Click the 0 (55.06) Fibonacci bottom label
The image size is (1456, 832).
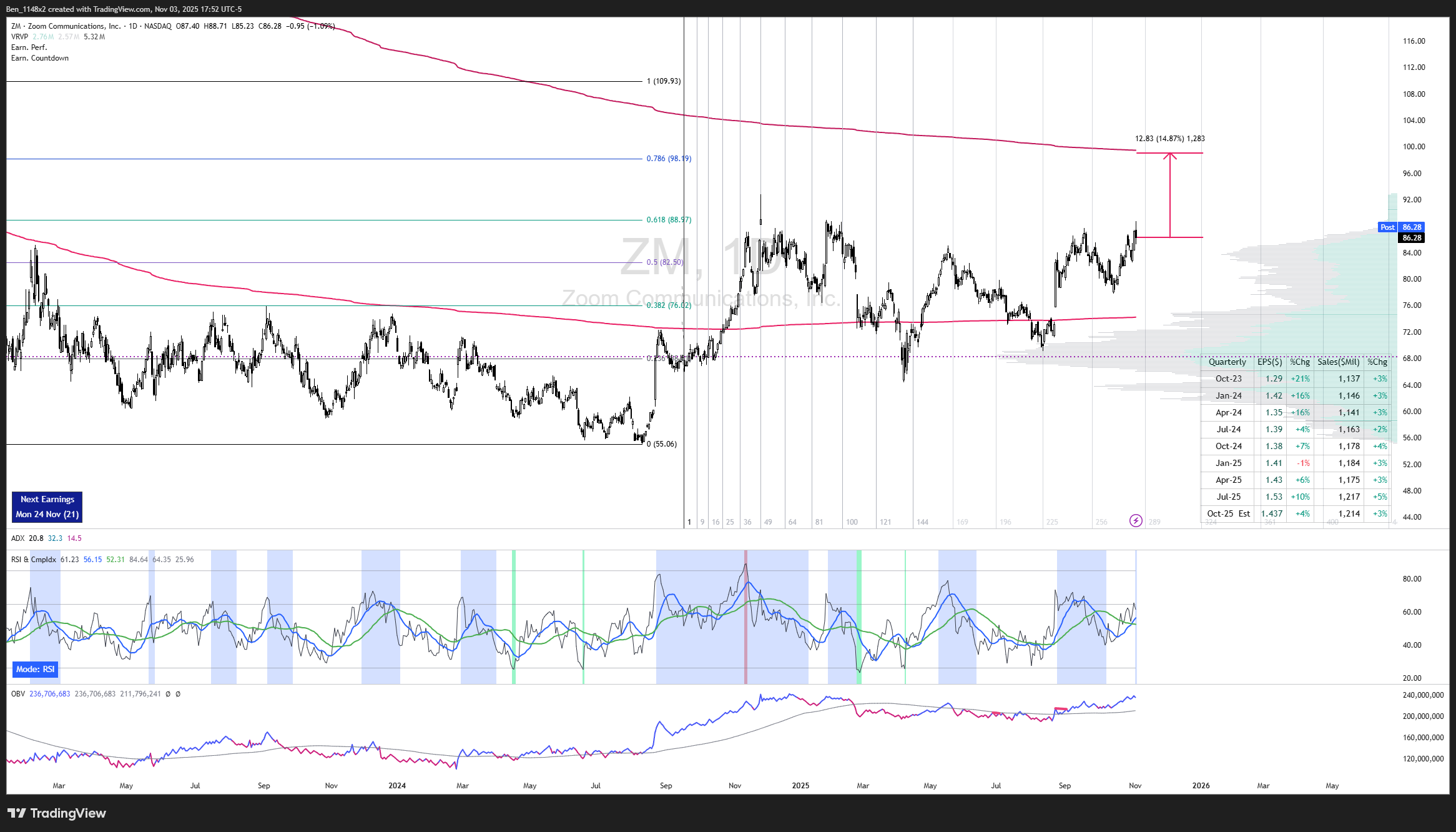[662, 444]
